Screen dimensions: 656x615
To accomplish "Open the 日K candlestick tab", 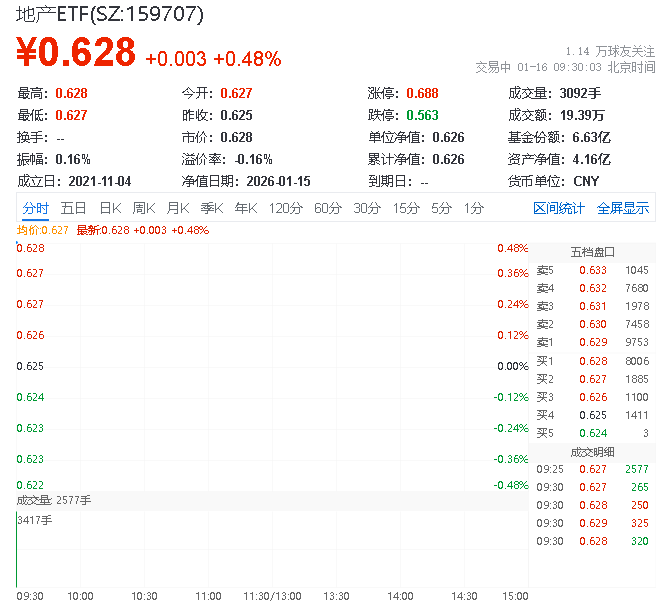I will click(x=109, y=208).
